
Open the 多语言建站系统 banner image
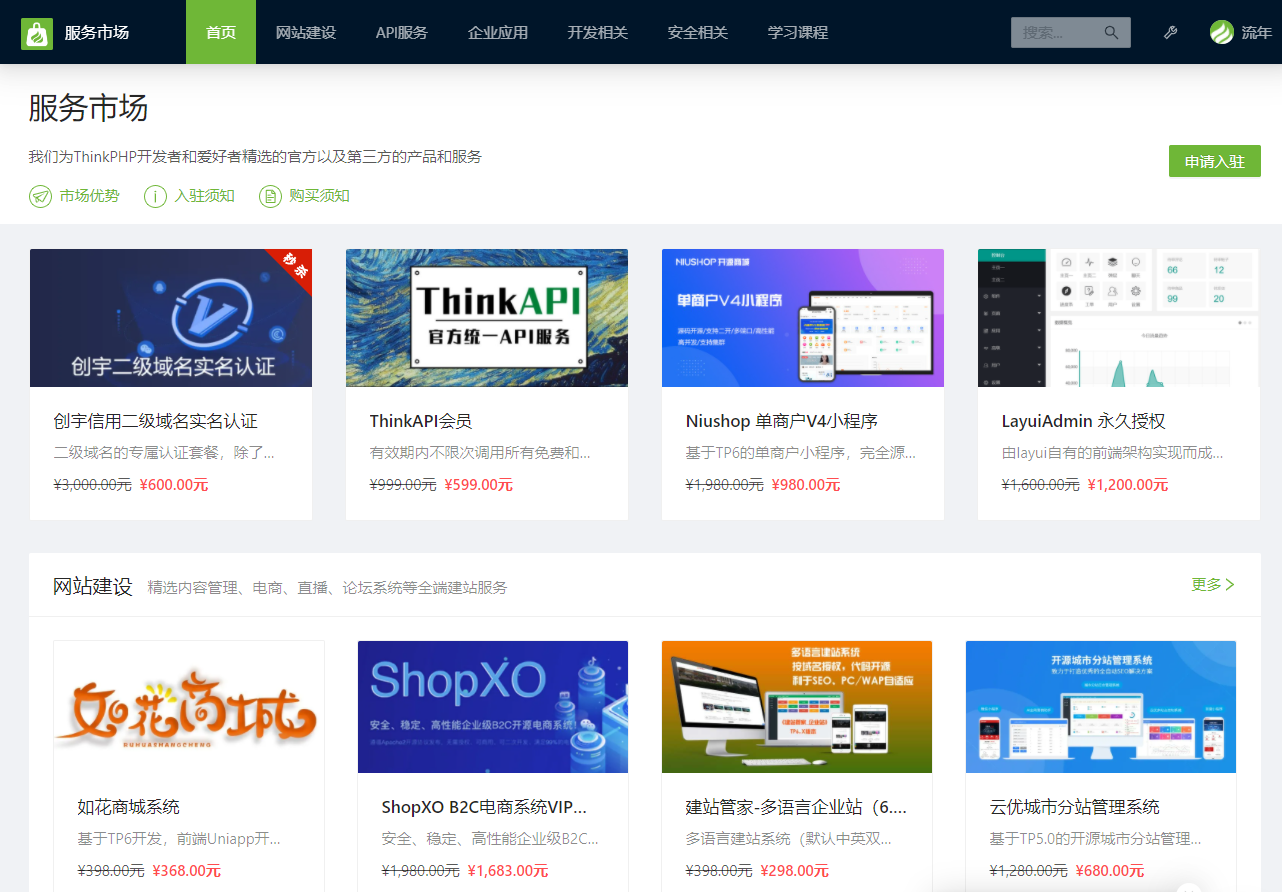coord(797,707)
